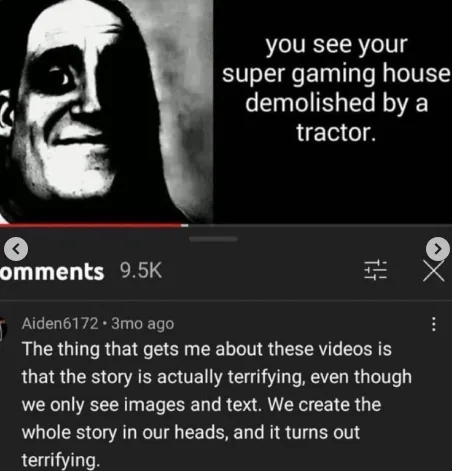Click Aiden6172's profile avatar
Viewport: 452px width, 471px height.
[x=3, y=328]
